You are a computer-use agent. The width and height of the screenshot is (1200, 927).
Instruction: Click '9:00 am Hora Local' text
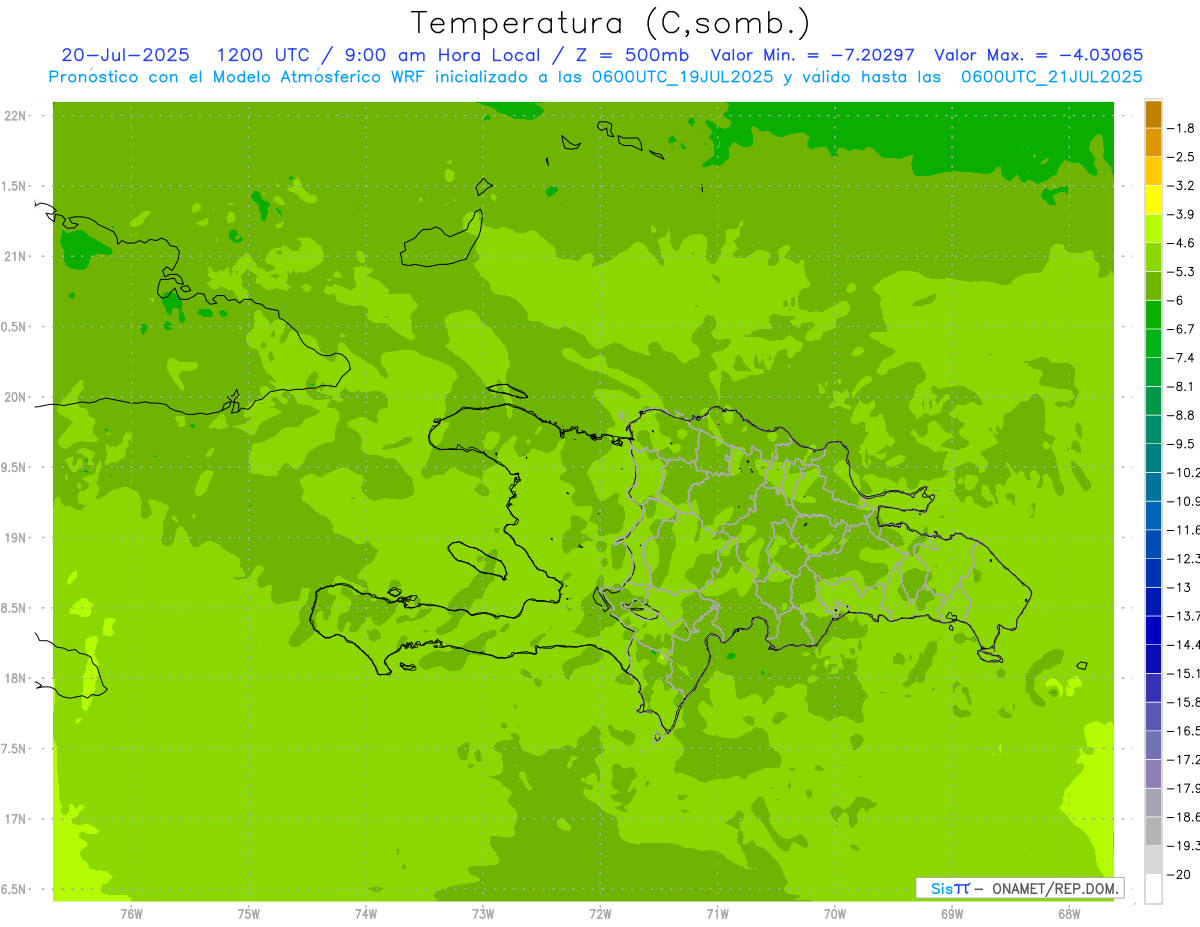click(442, 55)
